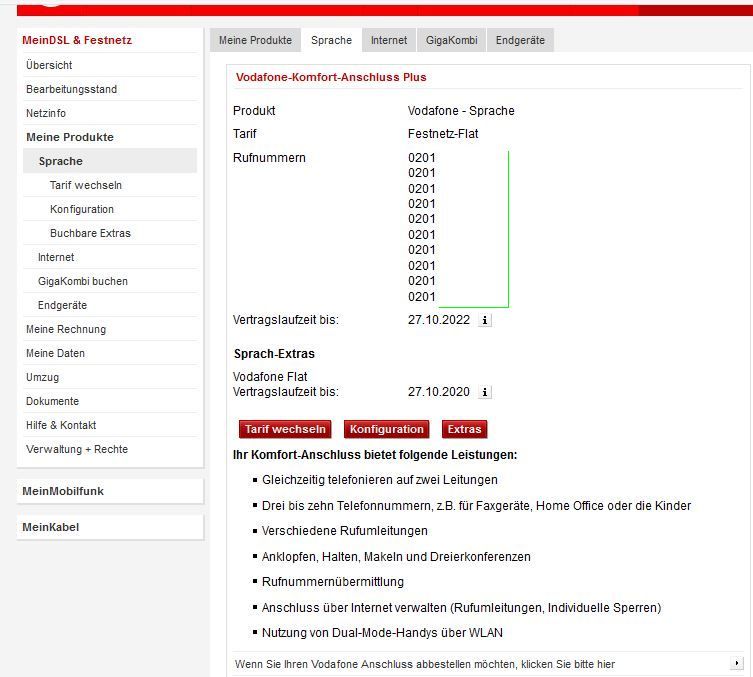
Task: Click the Tarif label
Action: point(244,134)
